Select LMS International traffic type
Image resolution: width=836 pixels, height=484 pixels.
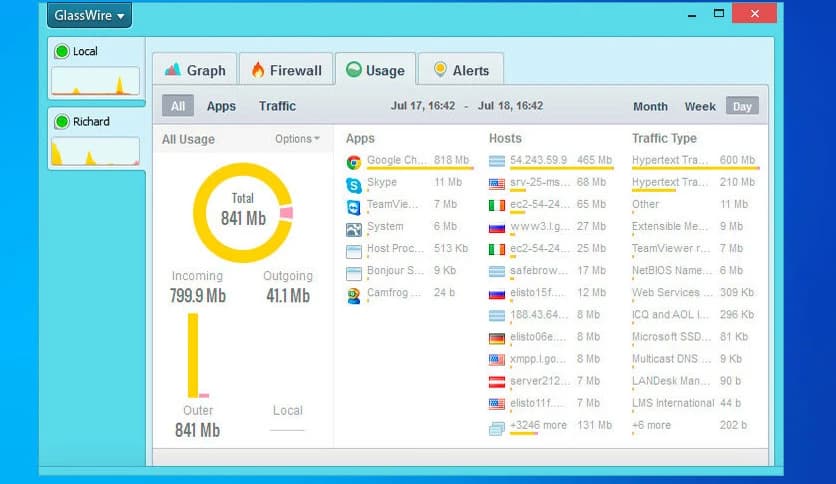[673, 403]
